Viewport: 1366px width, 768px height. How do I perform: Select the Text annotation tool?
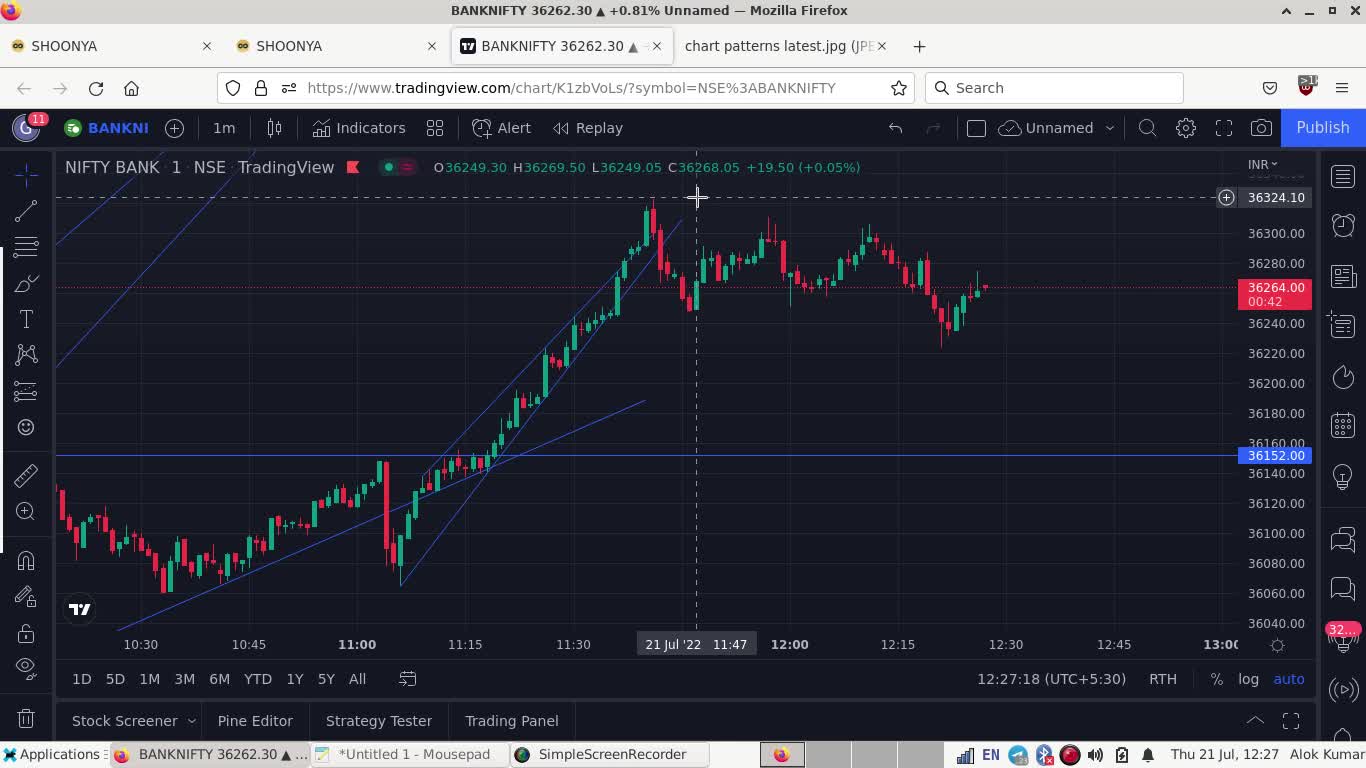coord(26,319)
